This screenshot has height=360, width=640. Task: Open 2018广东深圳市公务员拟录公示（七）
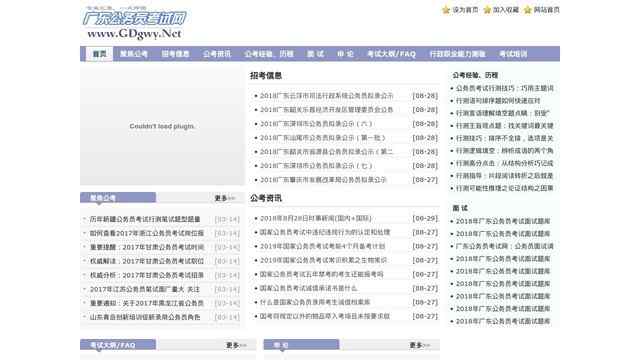(316, 166)
